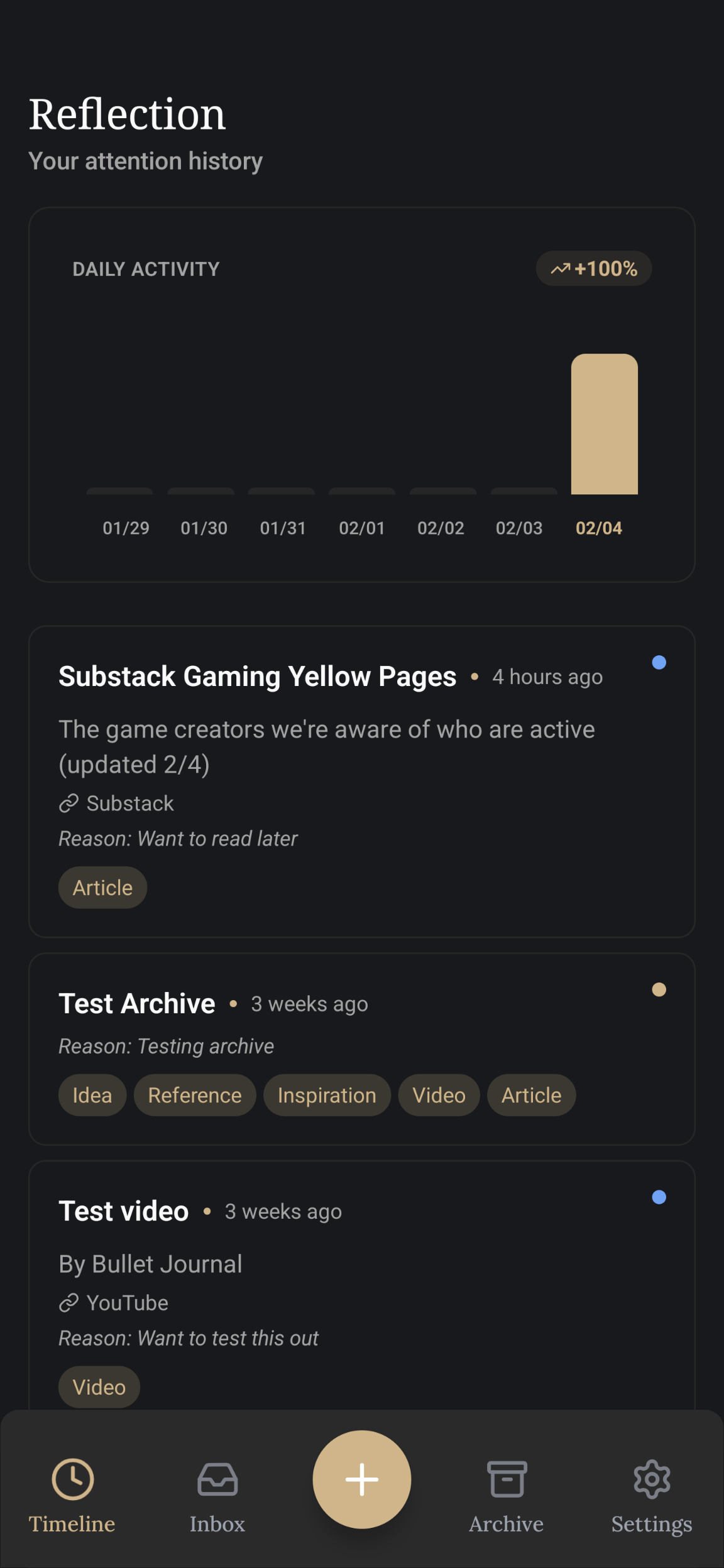Click the 02/01 date label
The height and width of the screenshot is (1568, 724).
point(362,528)
